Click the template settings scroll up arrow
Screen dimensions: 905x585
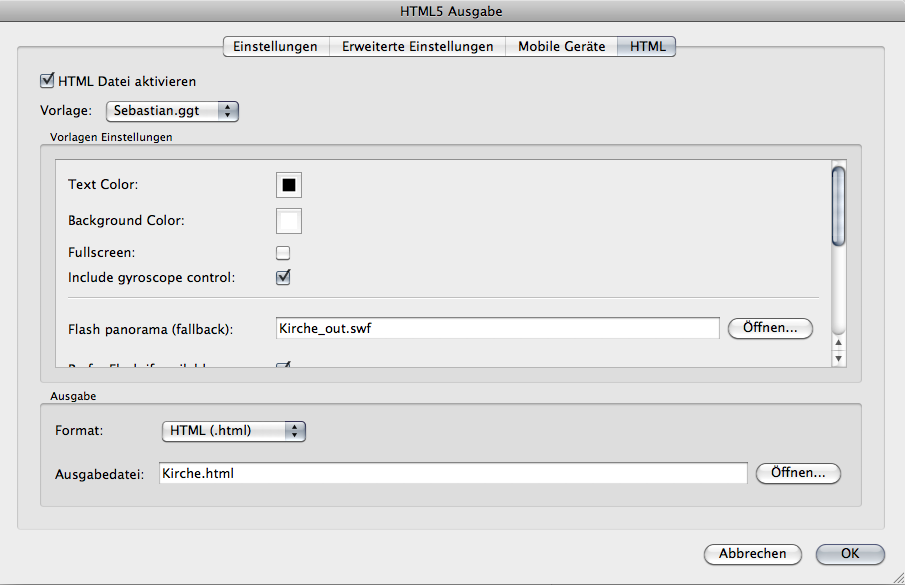pos(839,343)
